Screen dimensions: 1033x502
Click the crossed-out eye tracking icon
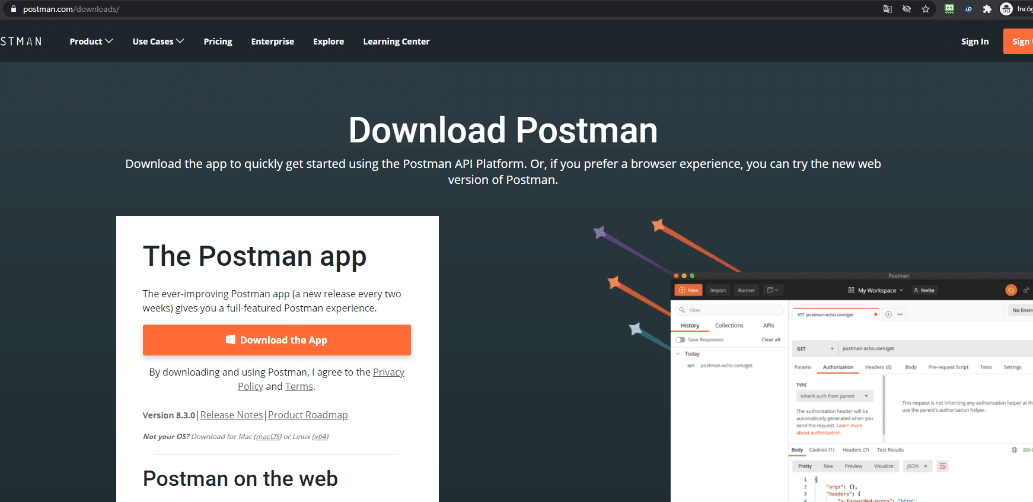click(907, 9)
